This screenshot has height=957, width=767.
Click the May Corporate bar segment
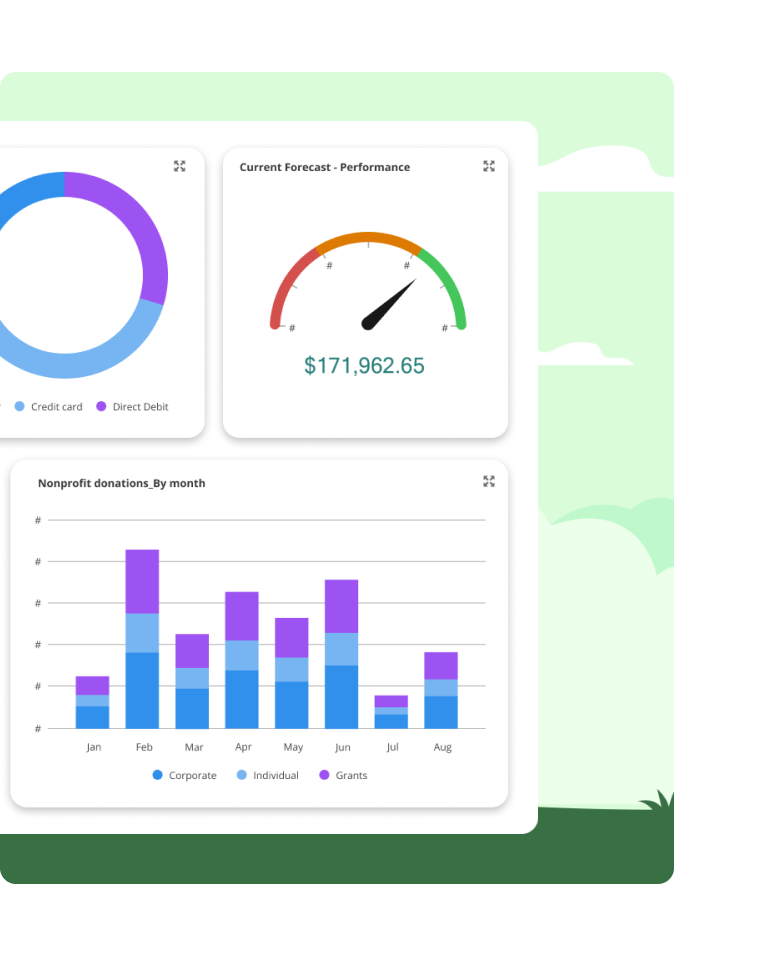point(292,705)
